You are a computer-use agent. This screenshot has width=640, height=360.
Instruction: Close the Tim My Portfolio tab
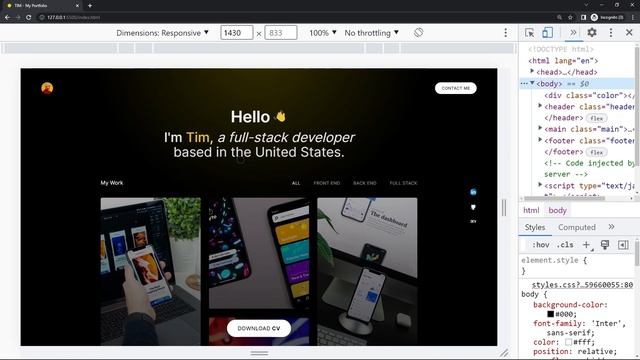point(77,6)
